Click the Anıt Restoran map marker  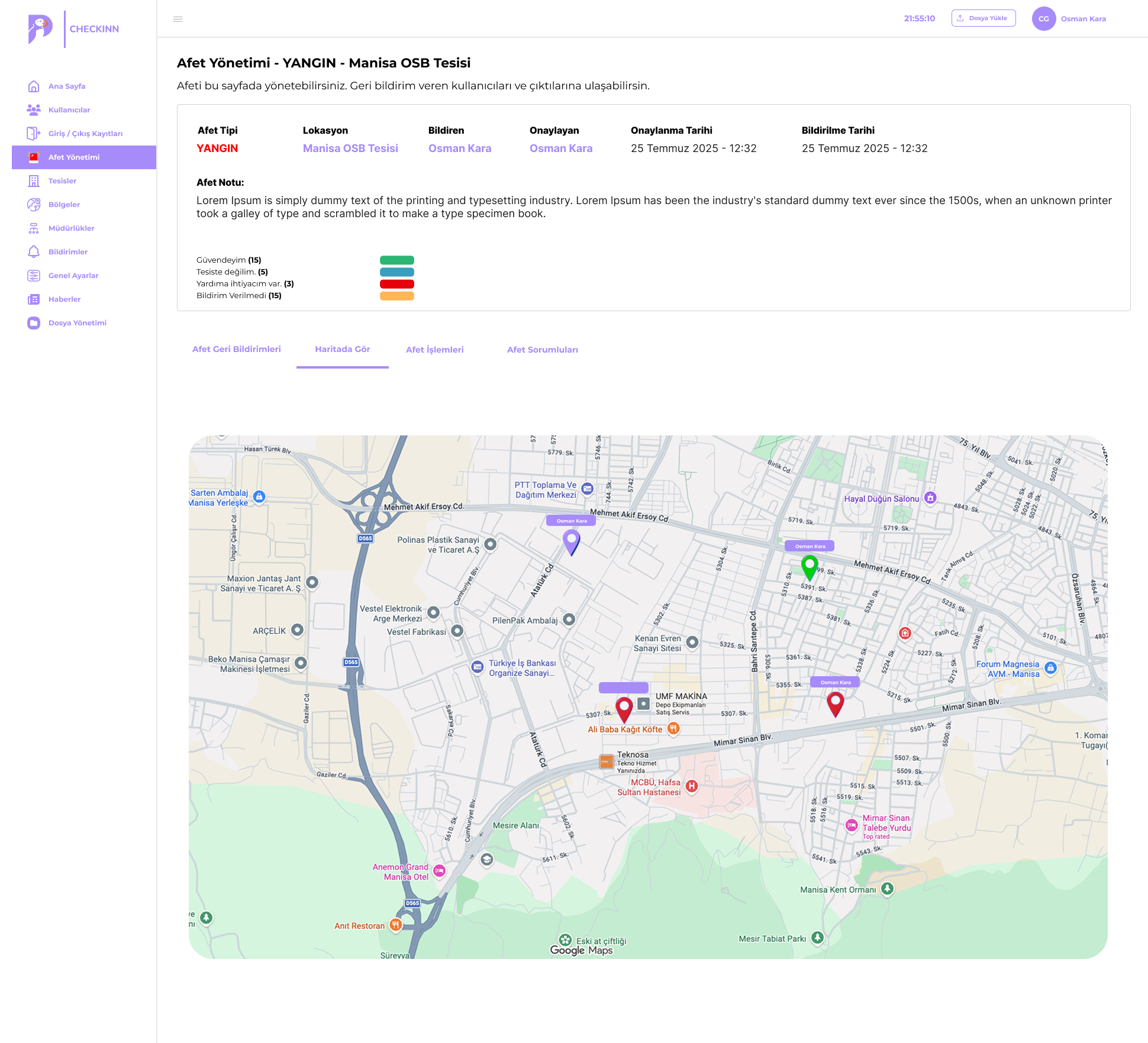tap(396, 925)
